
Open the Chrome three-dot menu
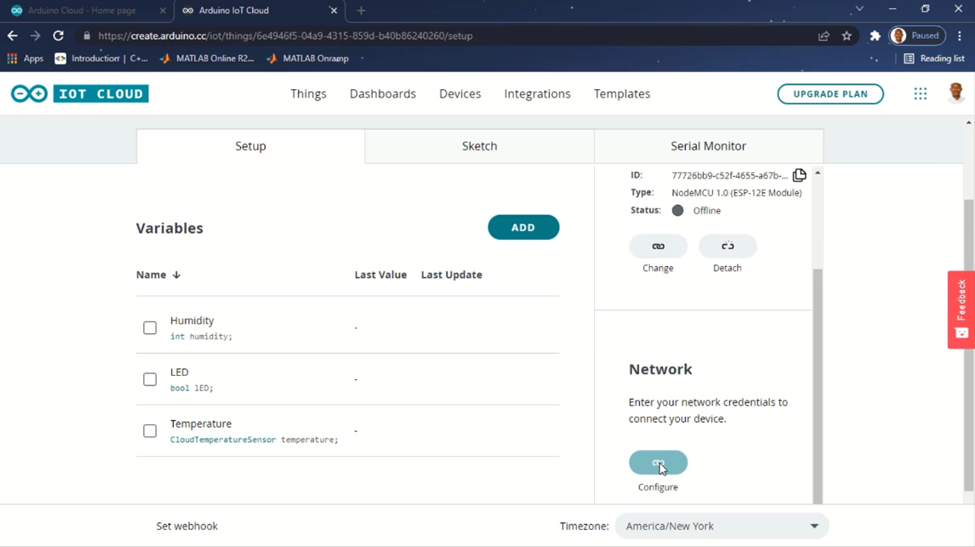click(960, 36)
